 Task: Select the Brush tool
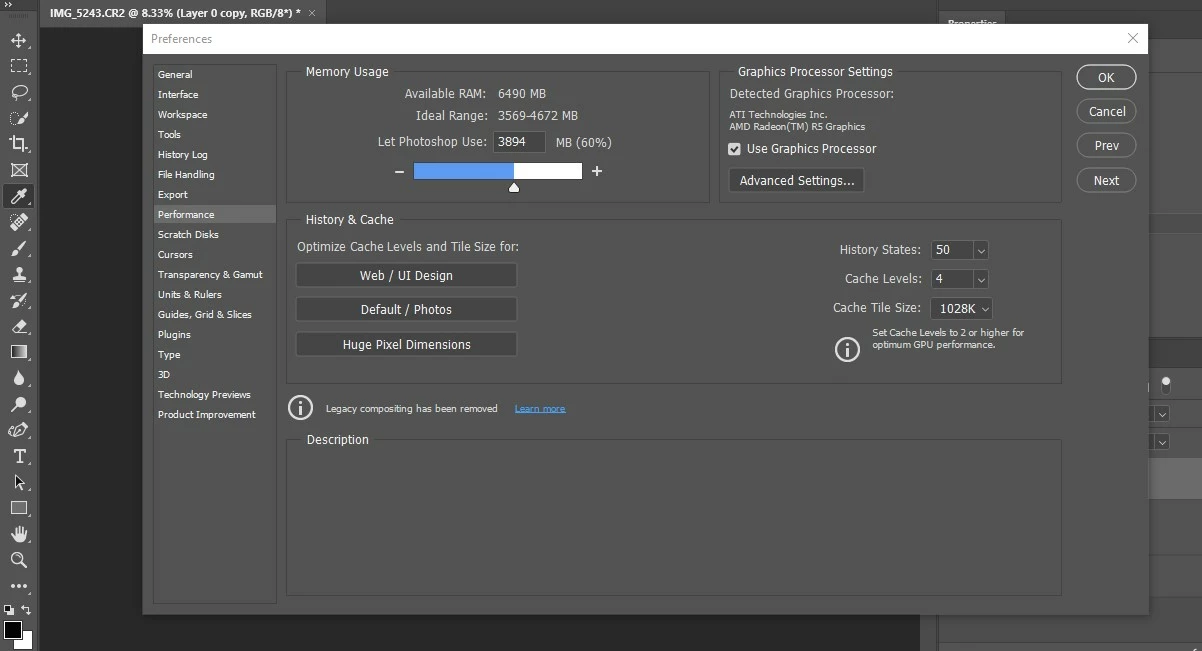[x=18, y=248]
